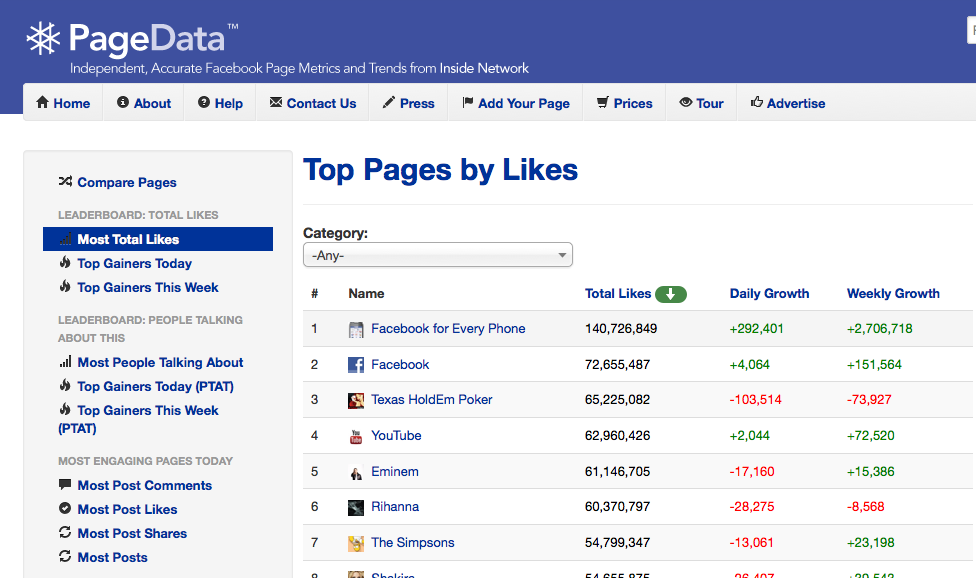Screen dimensions: 976x578
Task: Open the Top Gainers This Week leaderboard link
Action: point(148,287)
